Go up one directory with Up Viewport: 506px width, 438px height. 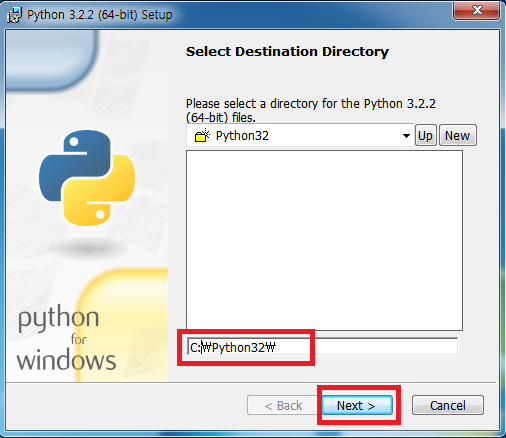click(426, 136)
